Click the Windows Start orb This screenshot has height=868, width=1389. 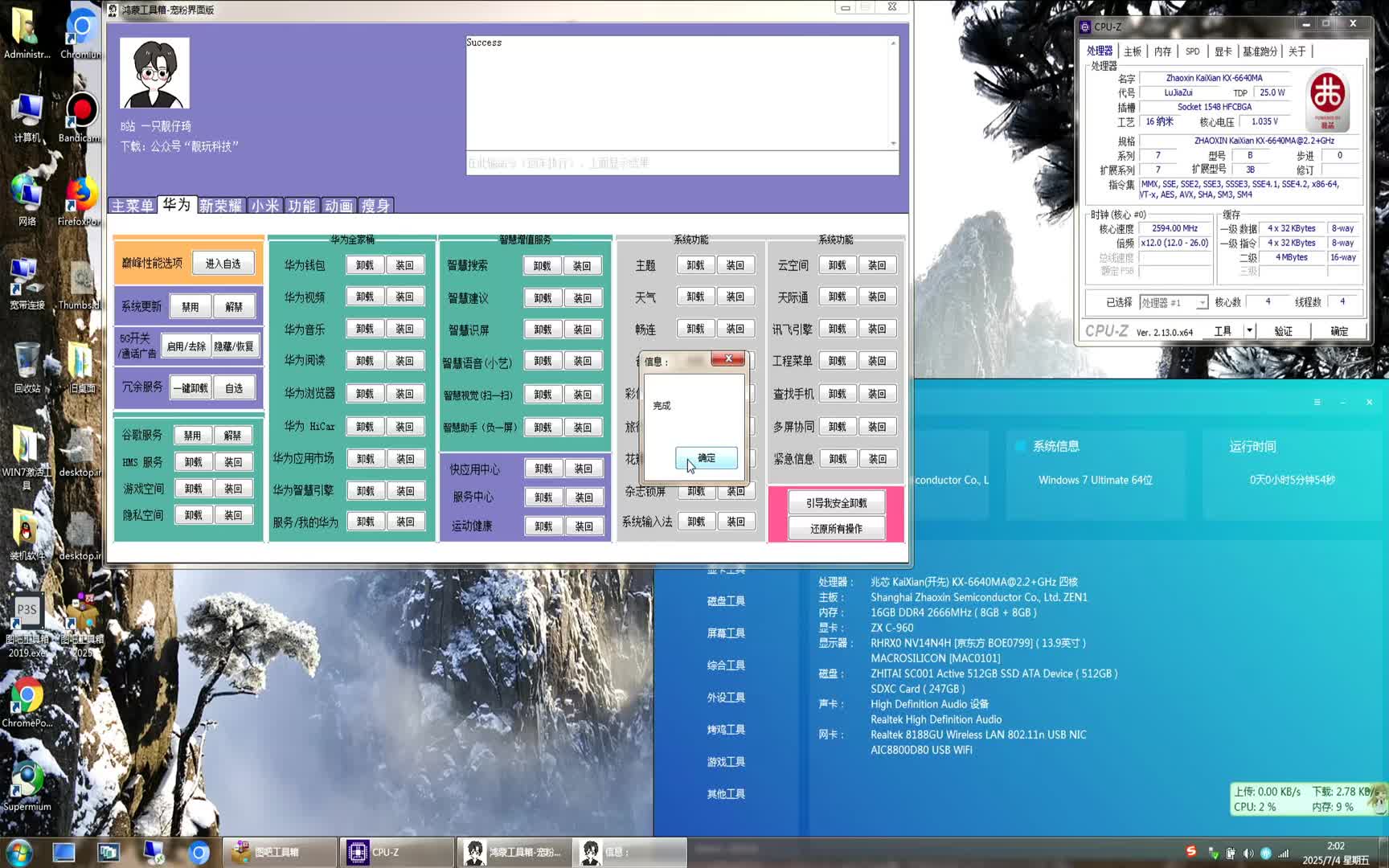pos(19,852)
